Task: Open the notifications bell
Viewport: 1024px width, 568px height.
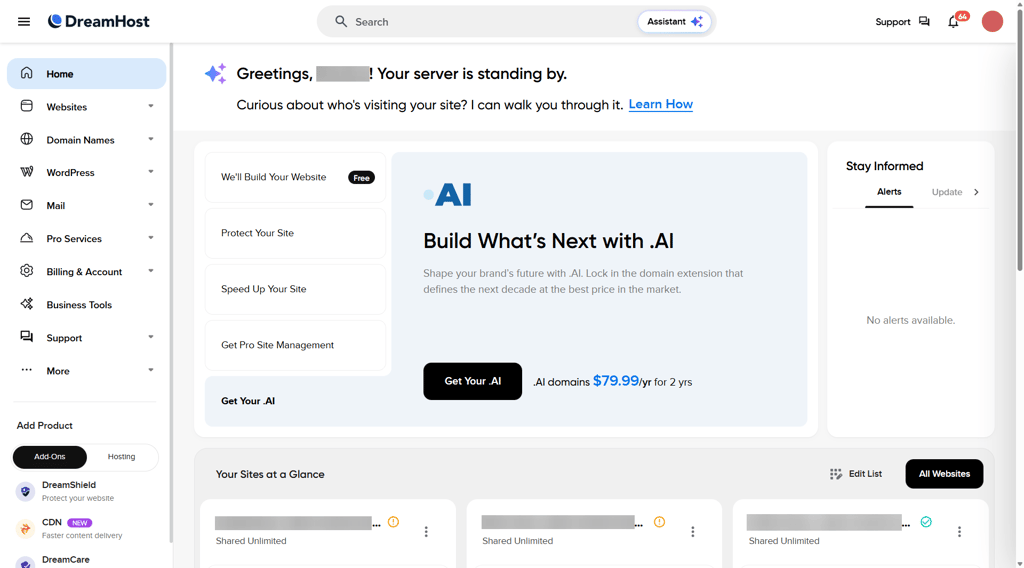Action: click(x=953, y=22)
